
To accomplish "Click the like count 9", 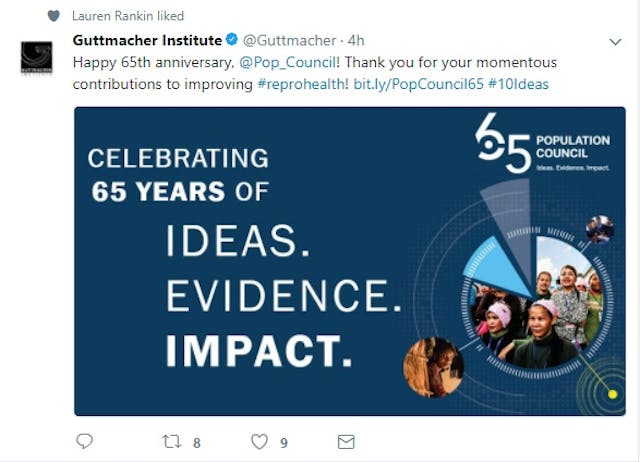I will tap(284, 443).
